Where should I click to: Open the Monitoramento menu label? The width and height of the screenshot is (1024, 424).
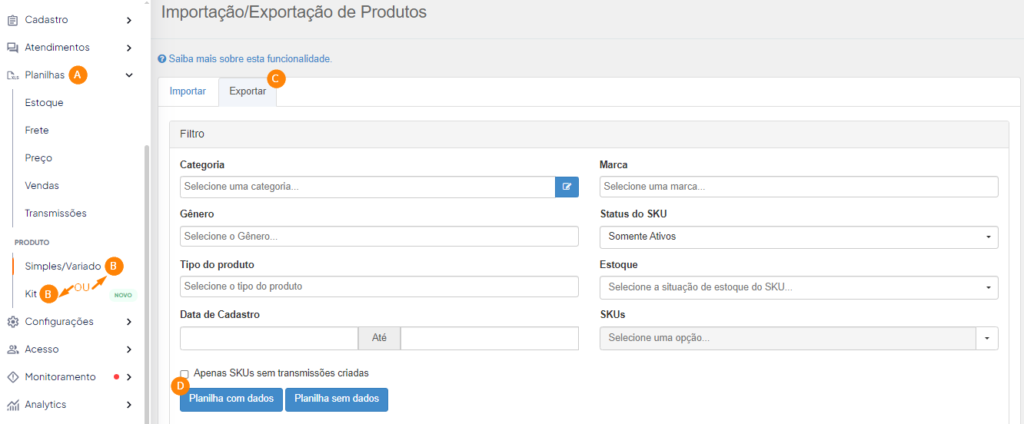60,377
